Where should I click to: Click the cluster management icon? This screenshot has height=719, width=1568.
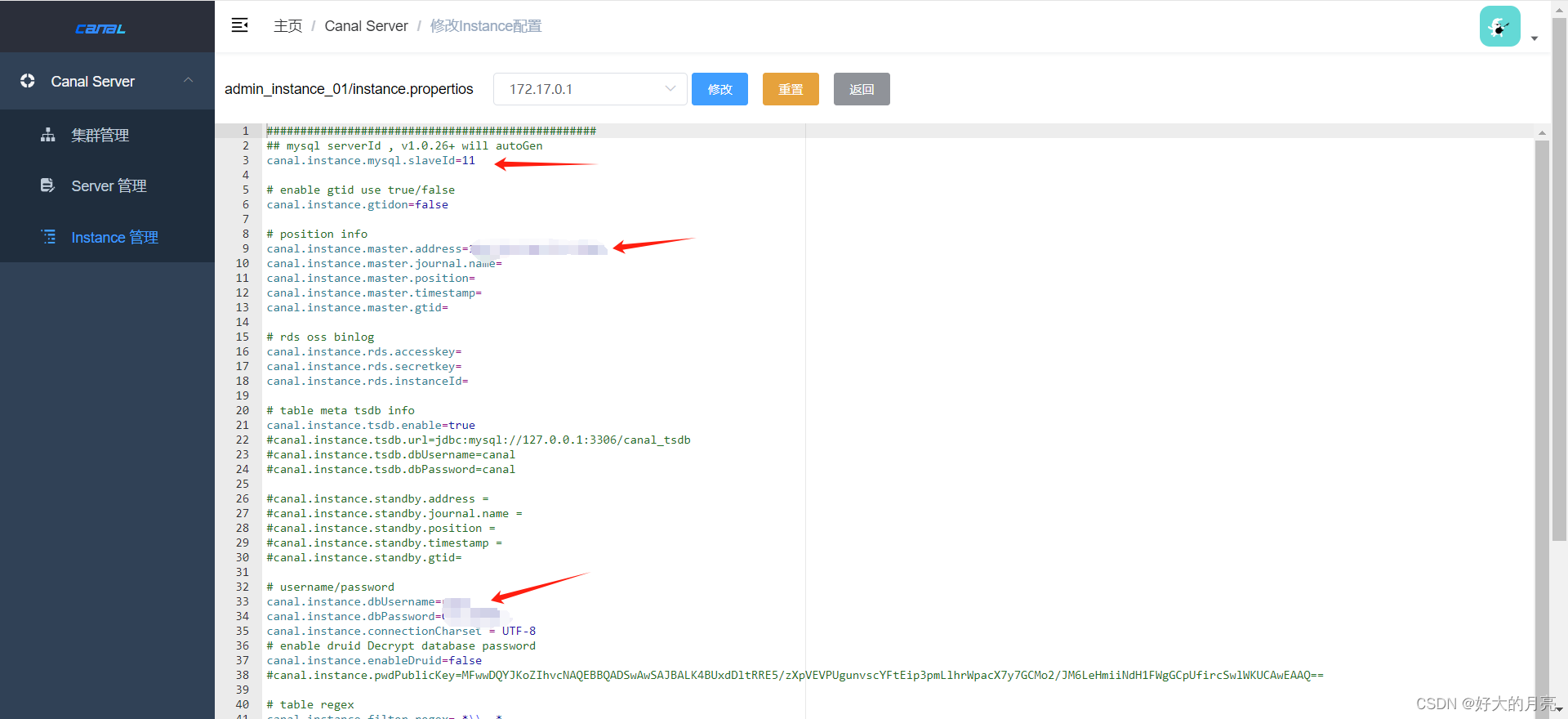pos(48,135)
